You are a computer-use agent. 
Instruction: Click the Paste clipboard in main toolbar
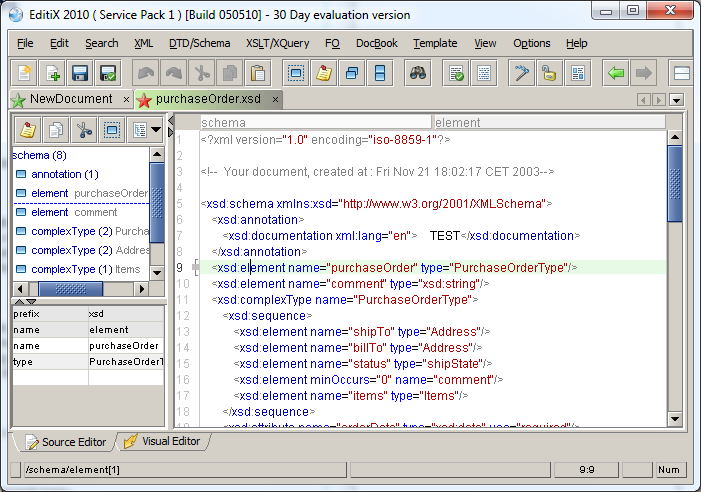click(258, 73)
